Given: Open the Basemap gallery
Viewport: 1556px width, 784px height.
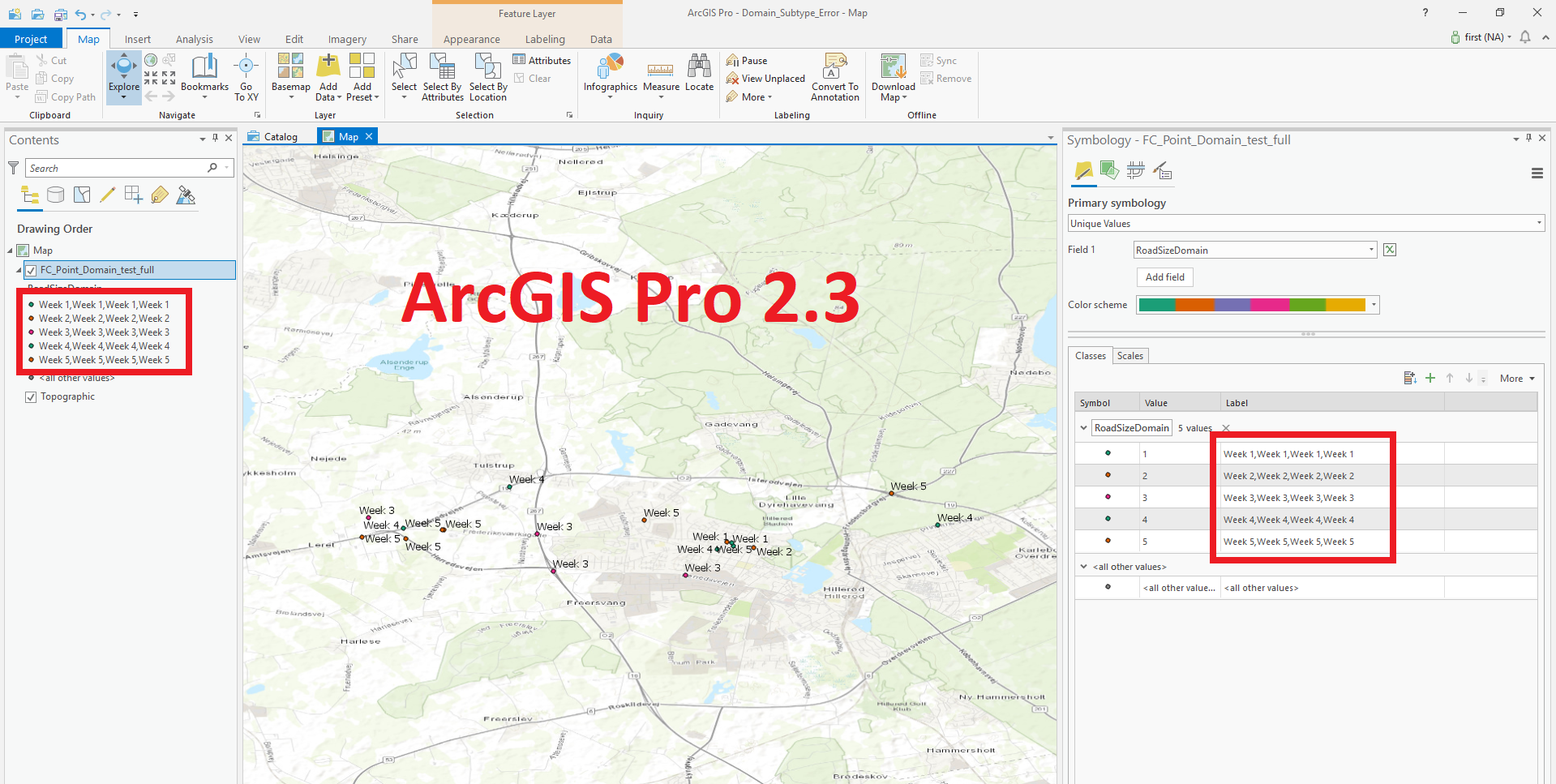Looking at the screenshot, I should [290, 77].
